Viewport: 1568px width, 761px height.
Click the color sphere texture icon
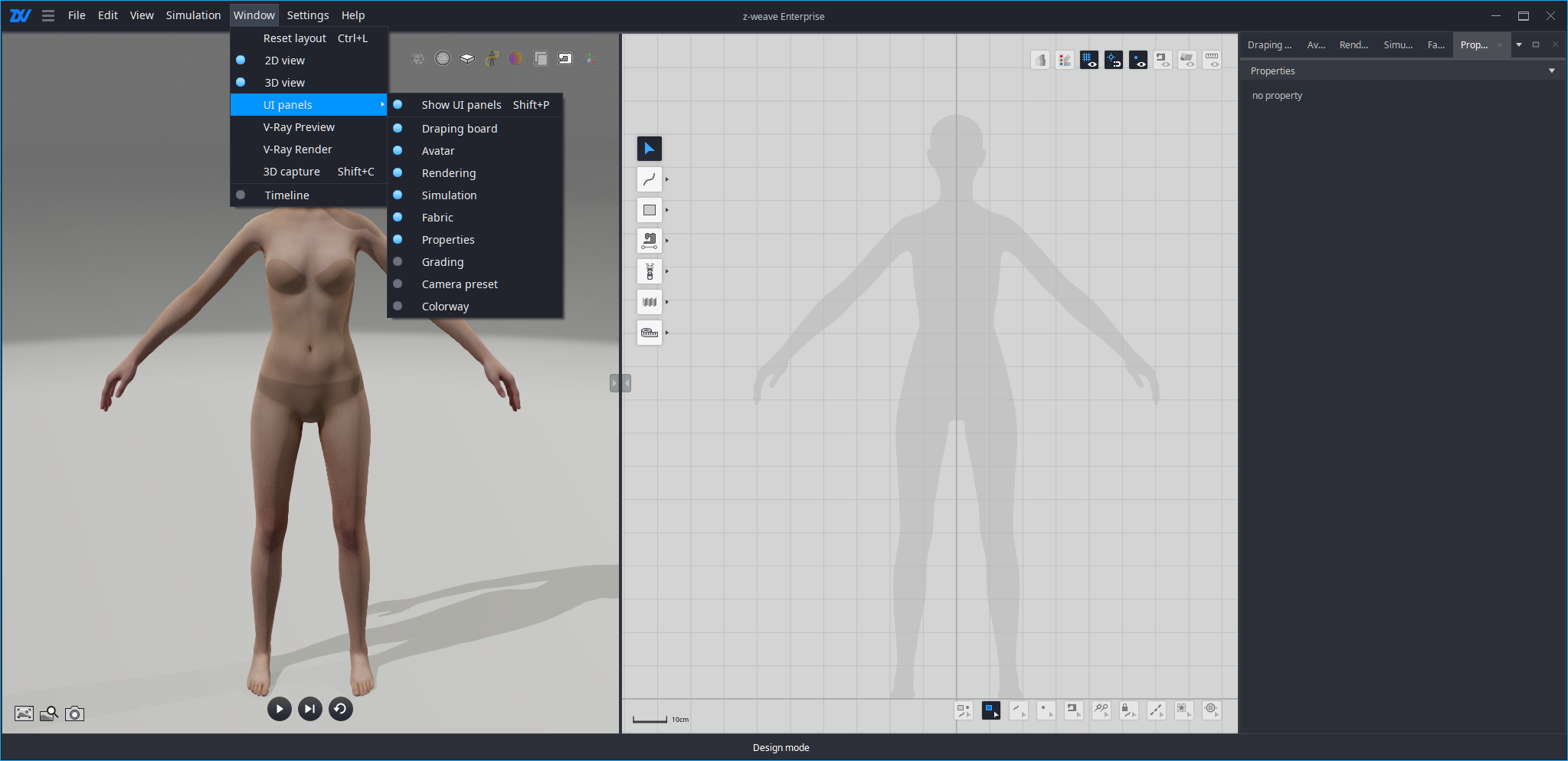[x=516, y=58]
